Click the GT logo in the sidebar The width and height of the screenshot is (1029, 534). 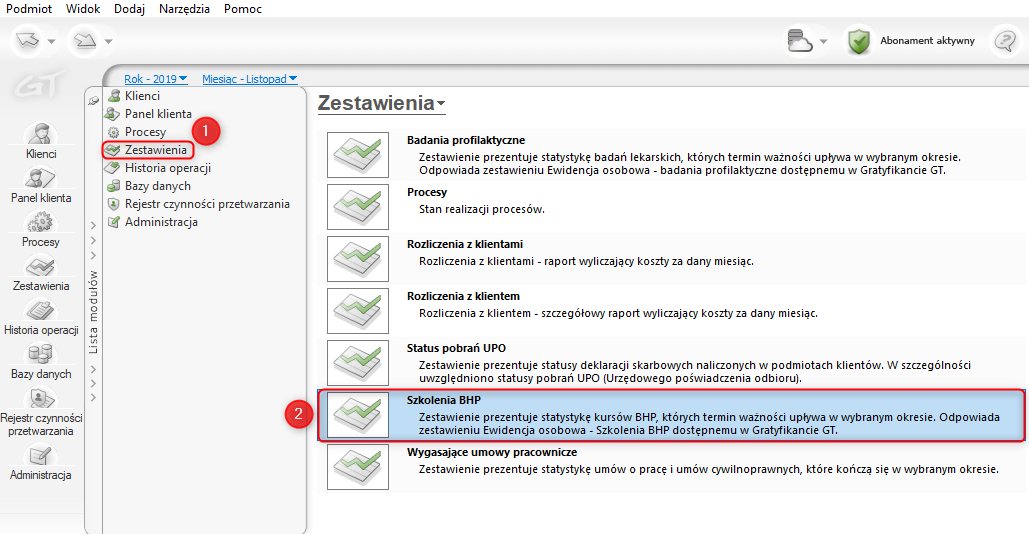tap(41, 85)
